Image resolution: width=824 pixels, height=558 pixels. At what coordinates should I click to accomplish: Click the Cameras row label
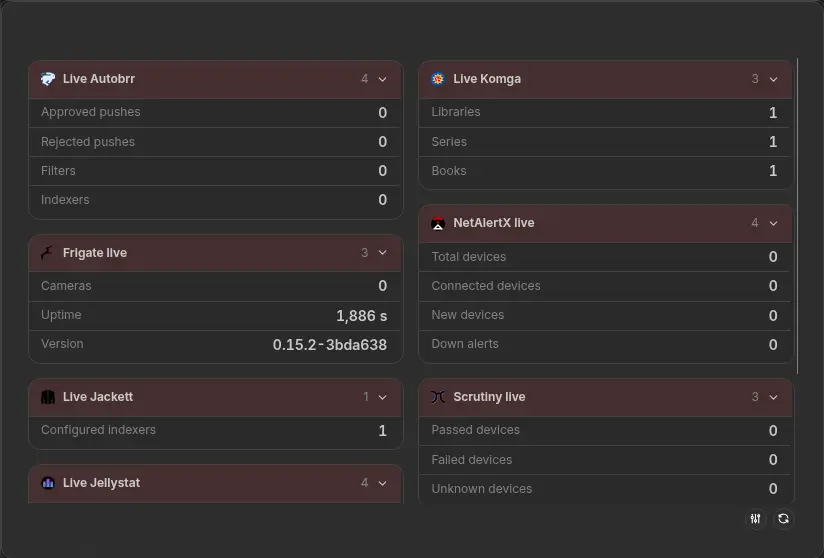tap(66, 286)
